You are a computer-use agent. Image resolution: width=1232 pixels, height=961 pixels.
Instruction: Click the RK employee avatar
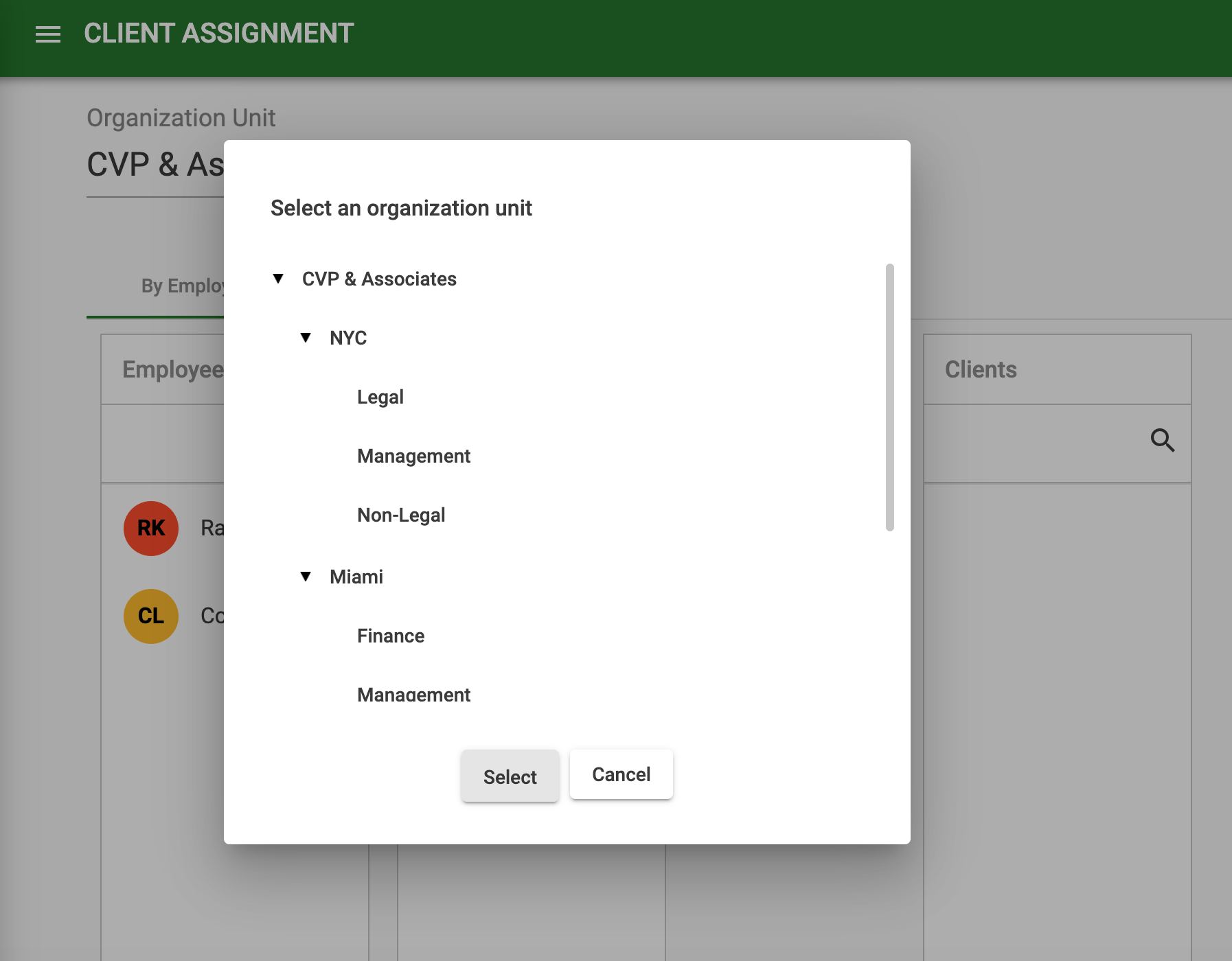(x=151, y=529)
